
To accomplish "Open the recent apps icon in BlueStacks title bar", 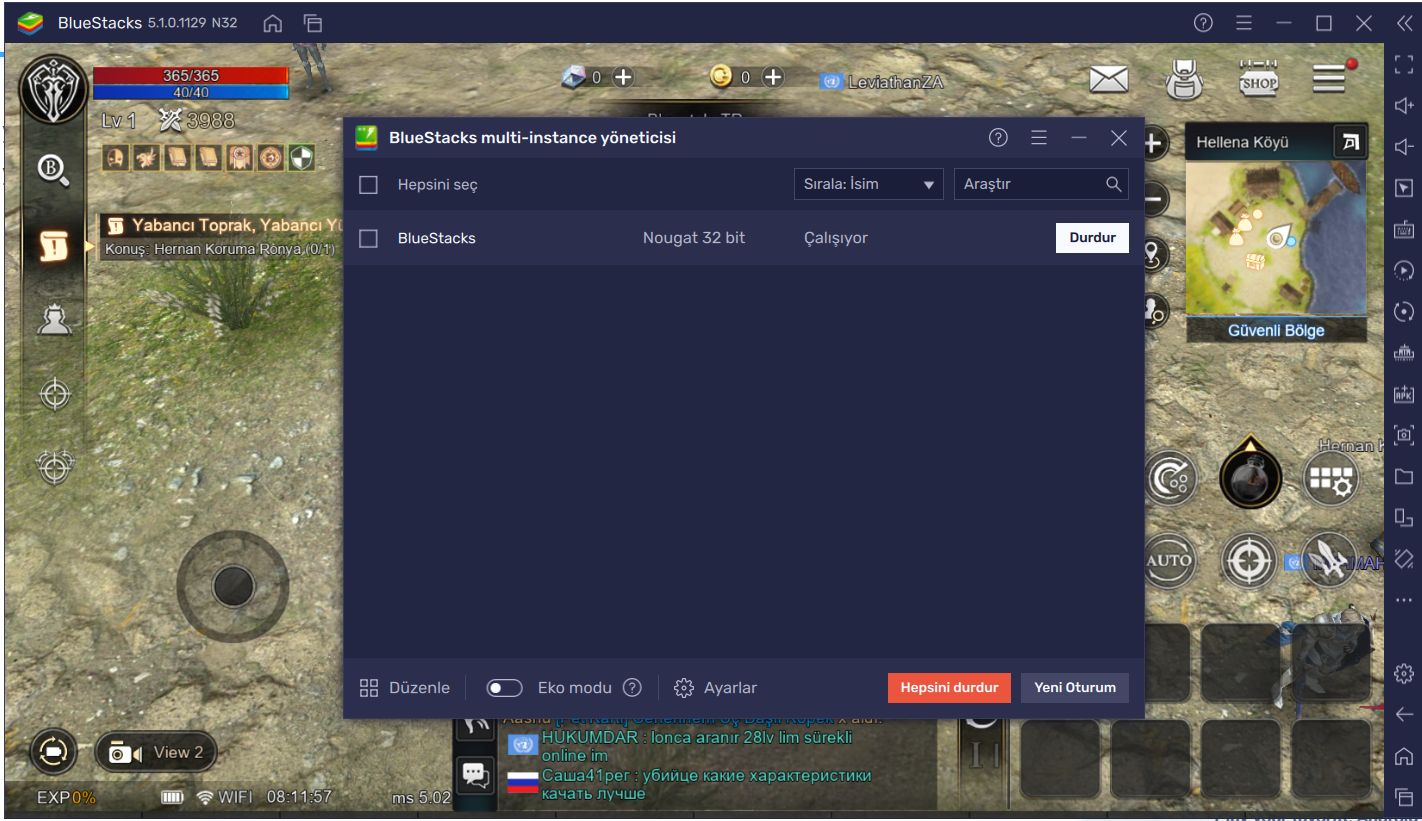I will (x=312, y=23).
